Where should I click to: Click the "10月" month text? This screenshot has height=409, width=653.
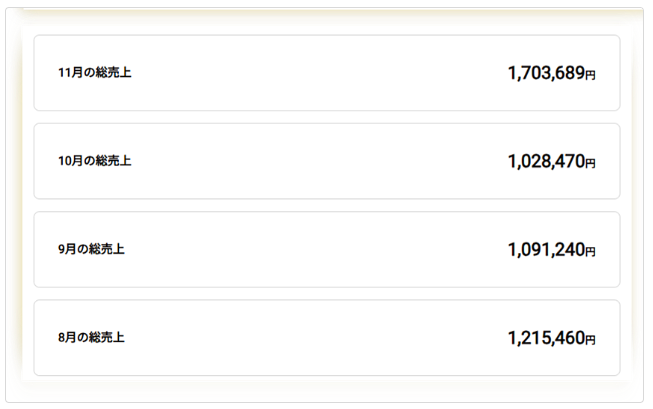70,161
